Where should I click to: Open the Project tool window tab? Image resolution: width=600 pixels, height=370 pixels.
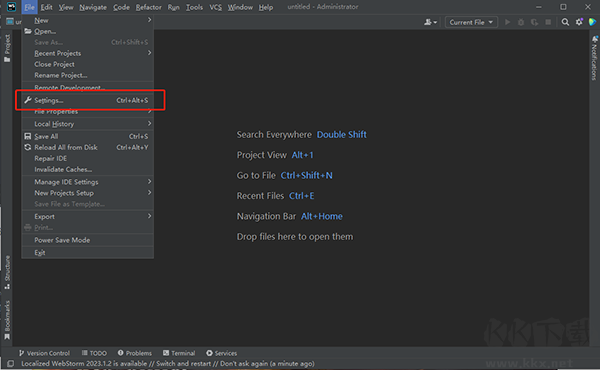(x=7, y=48)
